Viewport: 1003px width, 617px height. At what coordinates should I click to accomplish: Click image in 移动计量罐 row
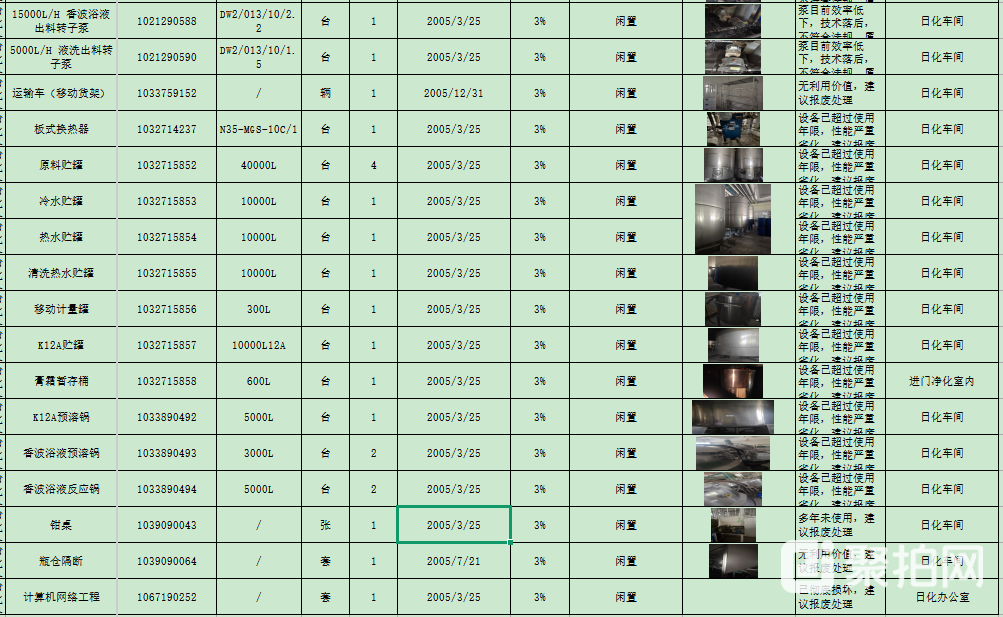pos(732,309)
